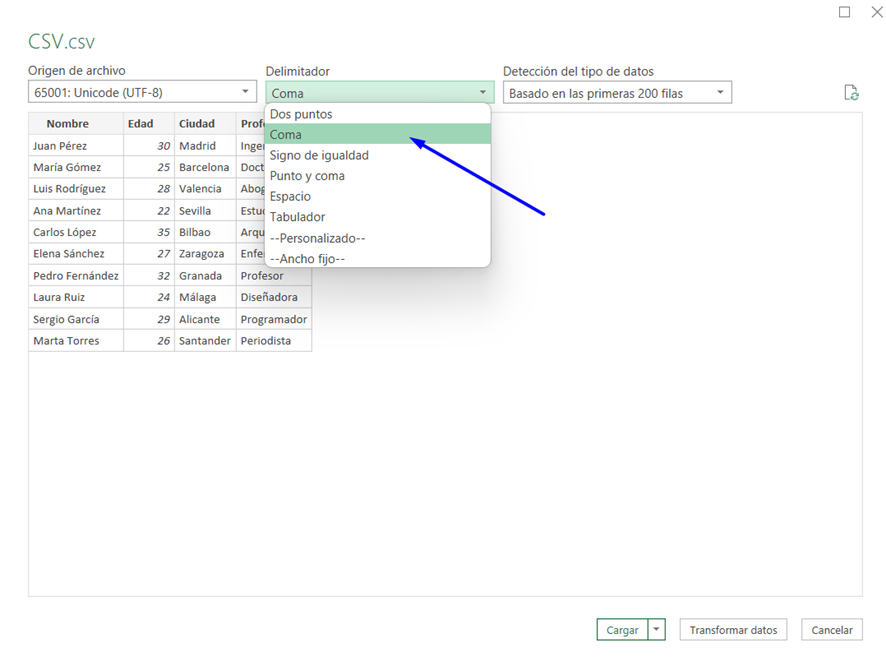This screenshot has height=666, width=886.
Task: Click the Valencia city cell
Action: [205, 189]
